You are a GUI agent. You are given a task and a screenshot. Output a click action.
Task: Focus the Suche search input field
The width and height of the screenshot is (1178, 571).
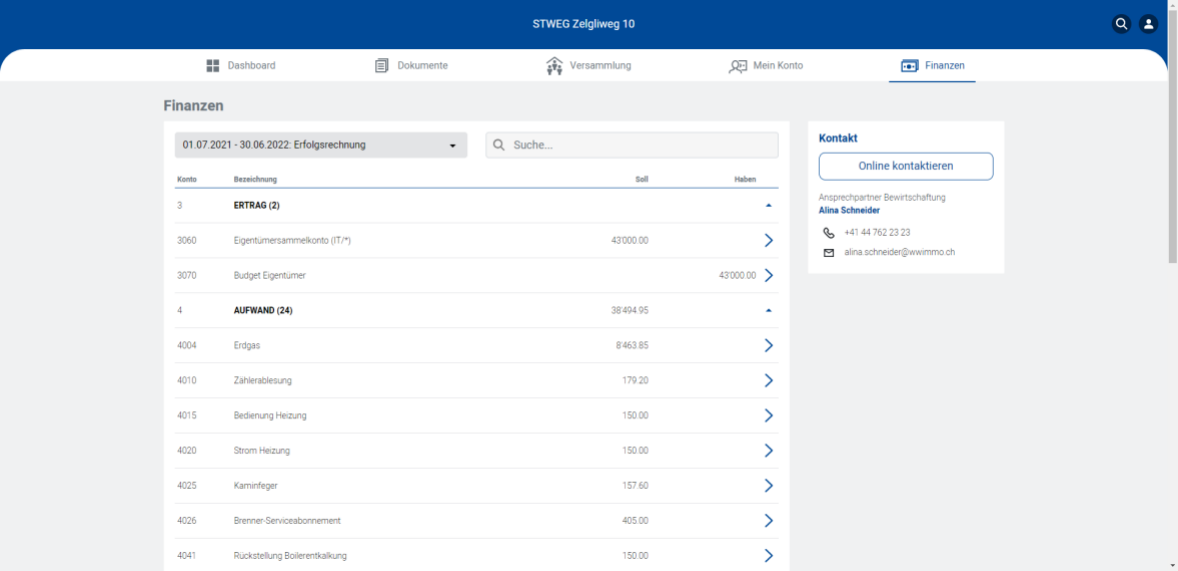point(632,145)
